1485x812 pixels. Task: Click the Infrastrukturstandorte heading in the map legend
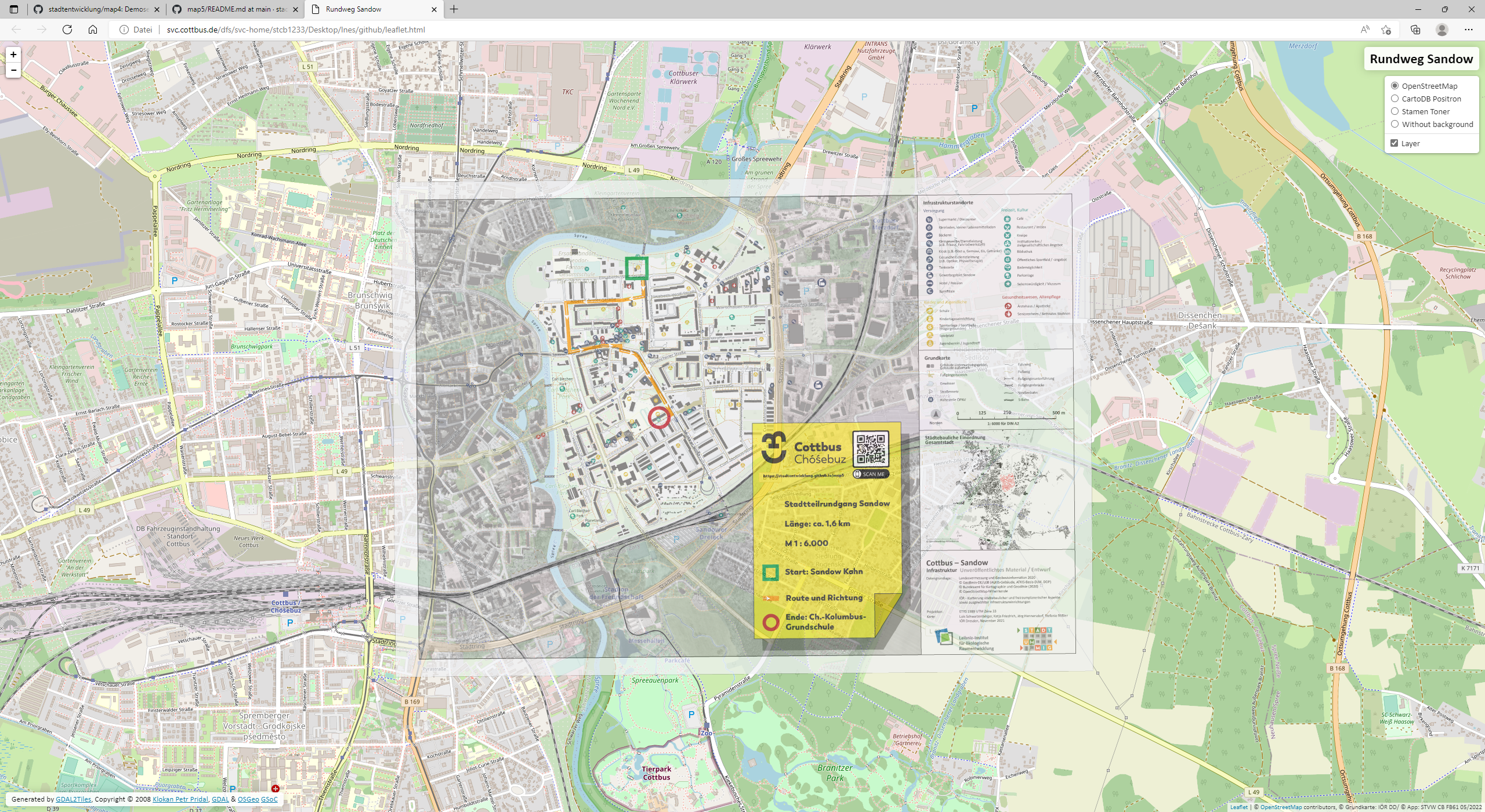pos(948,202)
